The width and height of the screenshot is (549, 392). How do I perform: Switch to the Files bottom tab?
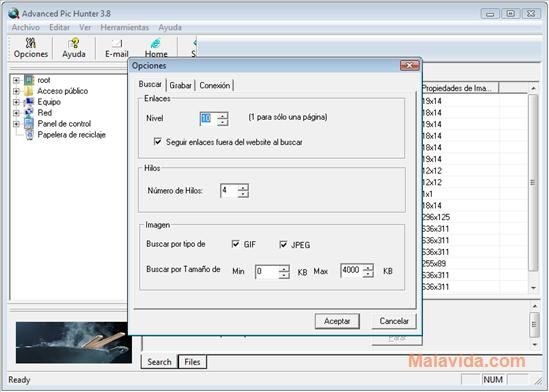(x=192, y=362)
